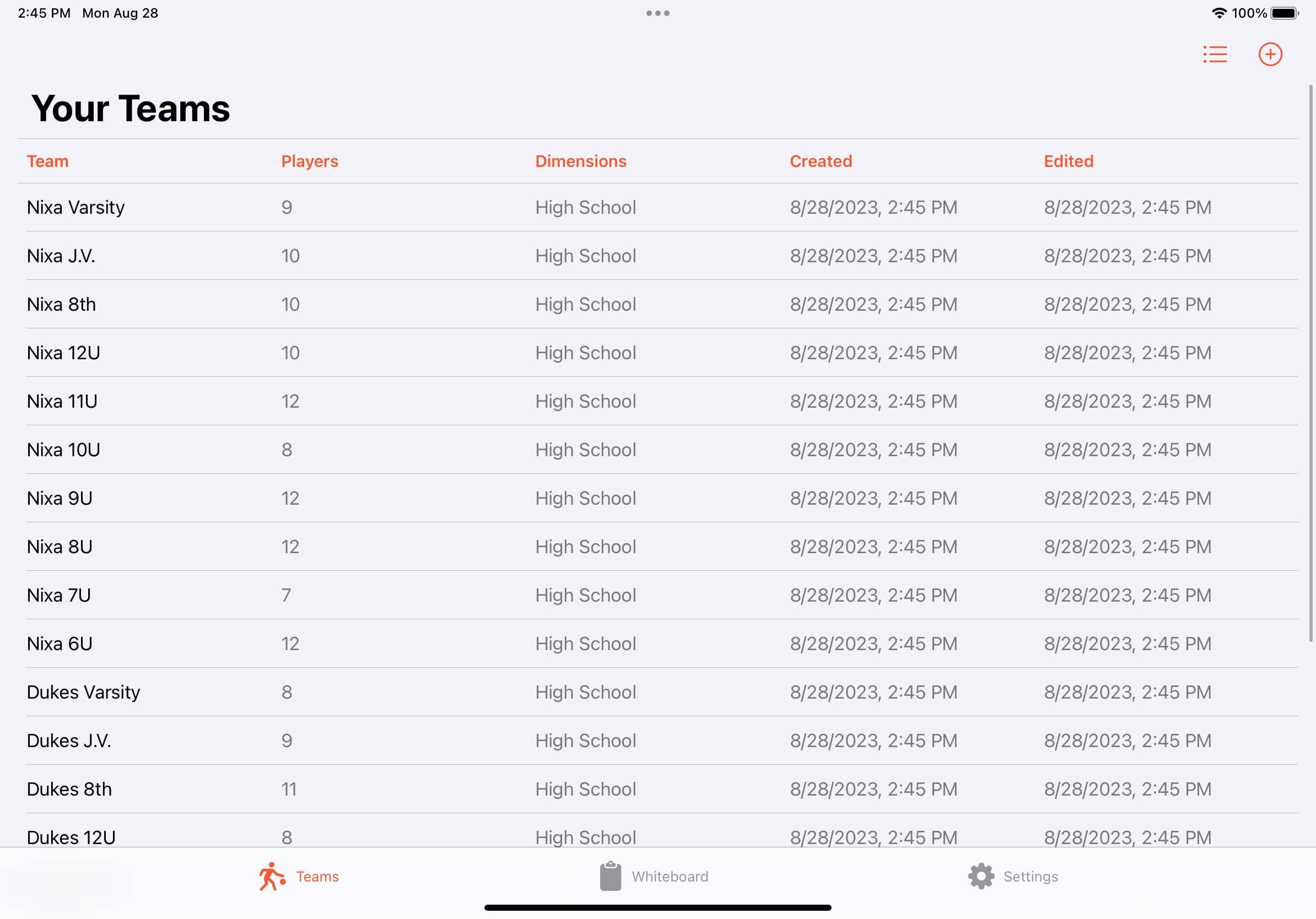The height and width of the screenshot is (919, 1316).
Task: Open the Dukes J.V. team
Action: (x=657, y=741)
